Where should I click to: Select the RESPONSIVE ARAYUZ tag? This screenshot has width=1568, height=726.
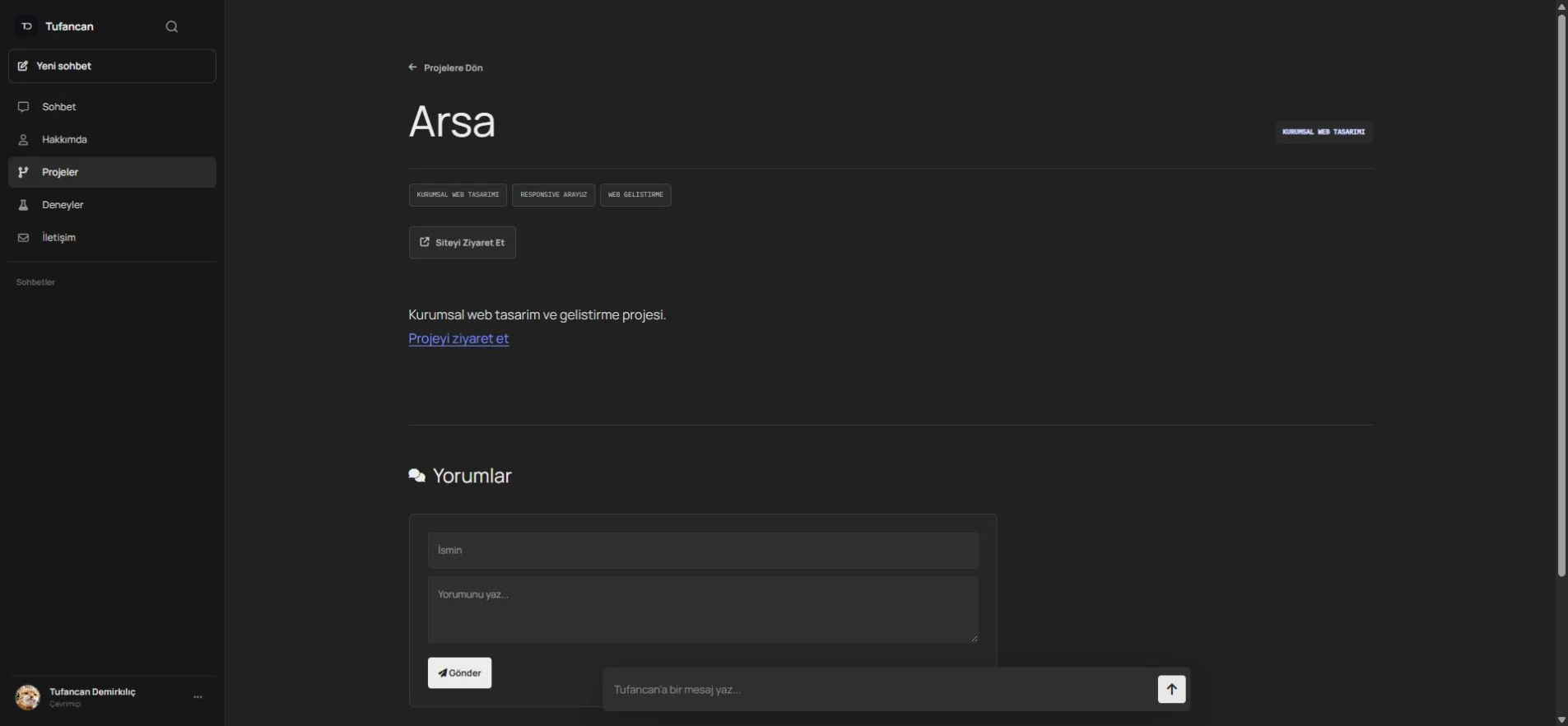pyautogui.click(x=553, y=195)
